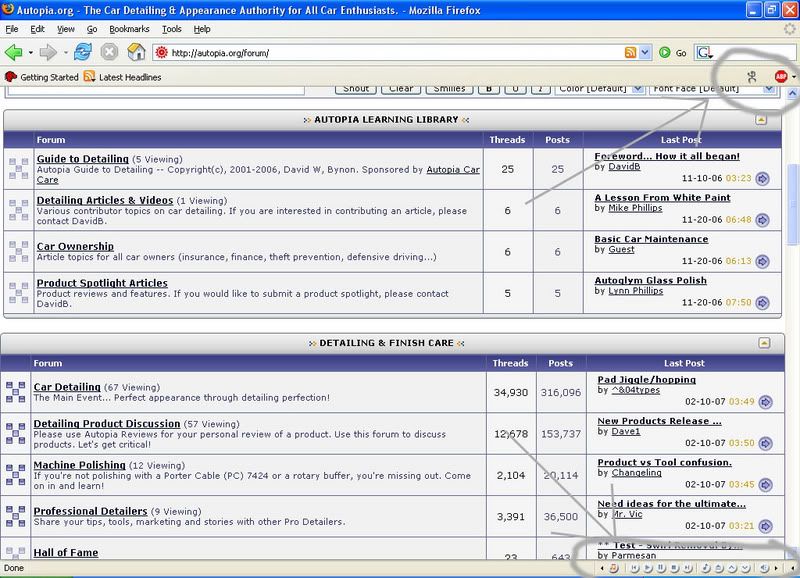Click the Professional Detailers forum status icon

(x=15, y=516)
